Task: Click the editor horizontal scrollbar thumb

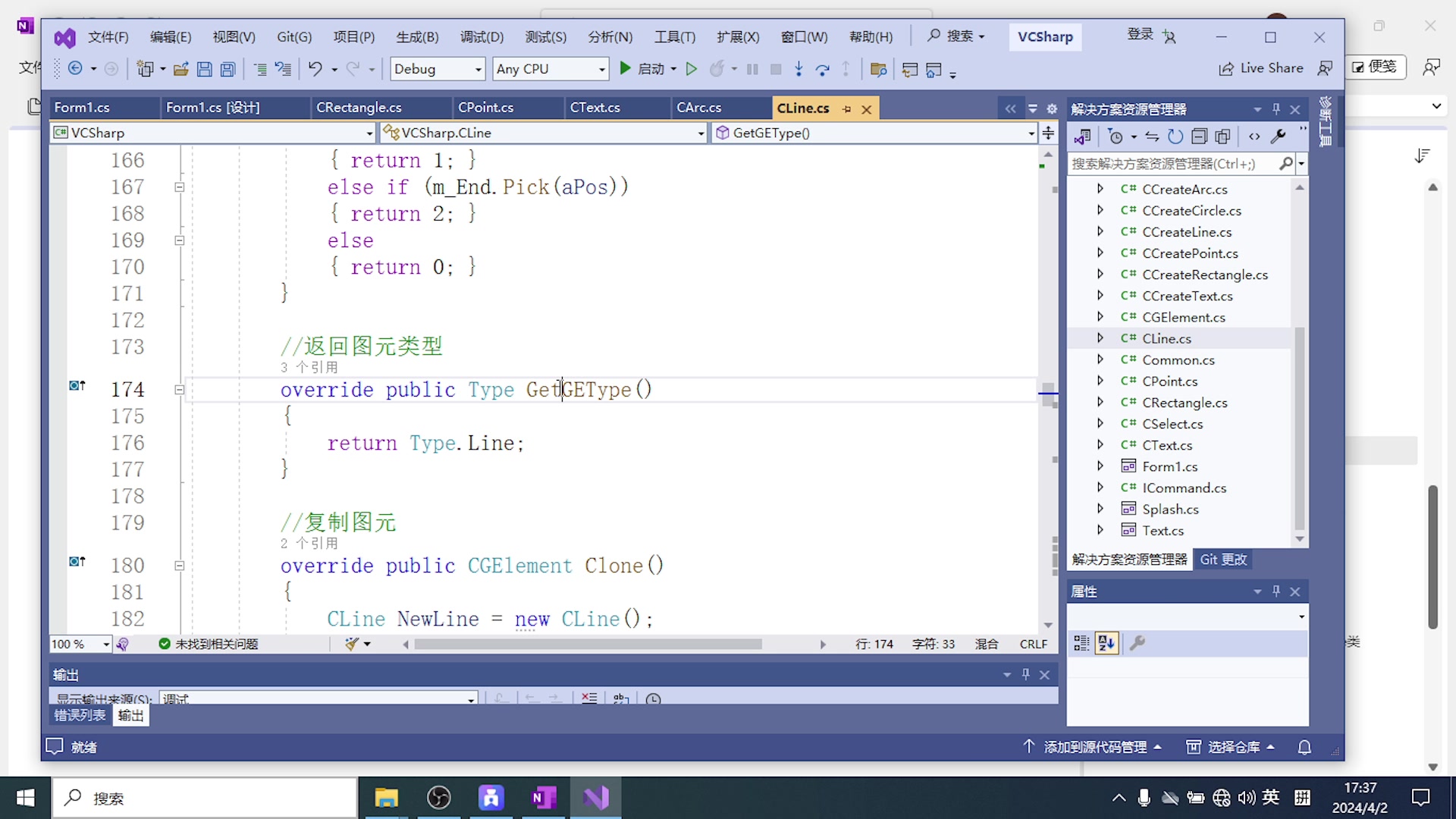Action: coord(588,644)
